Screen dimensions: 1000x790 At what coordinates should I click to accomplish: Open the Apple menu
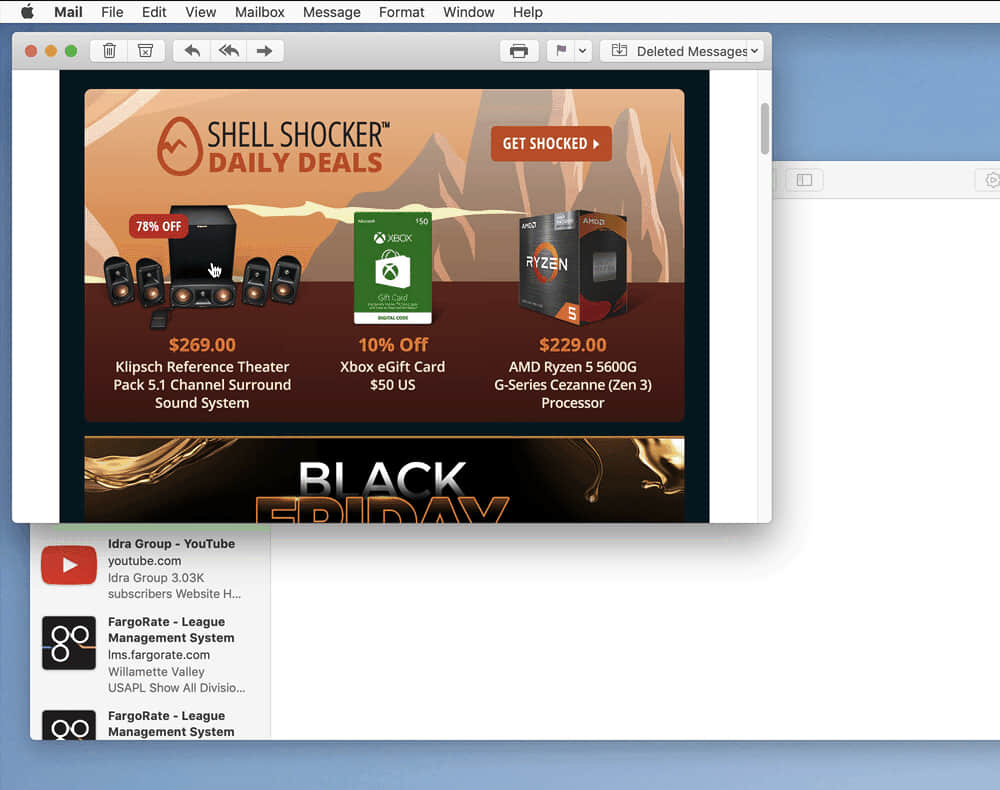pyautogui.click(x=27, y=12)
